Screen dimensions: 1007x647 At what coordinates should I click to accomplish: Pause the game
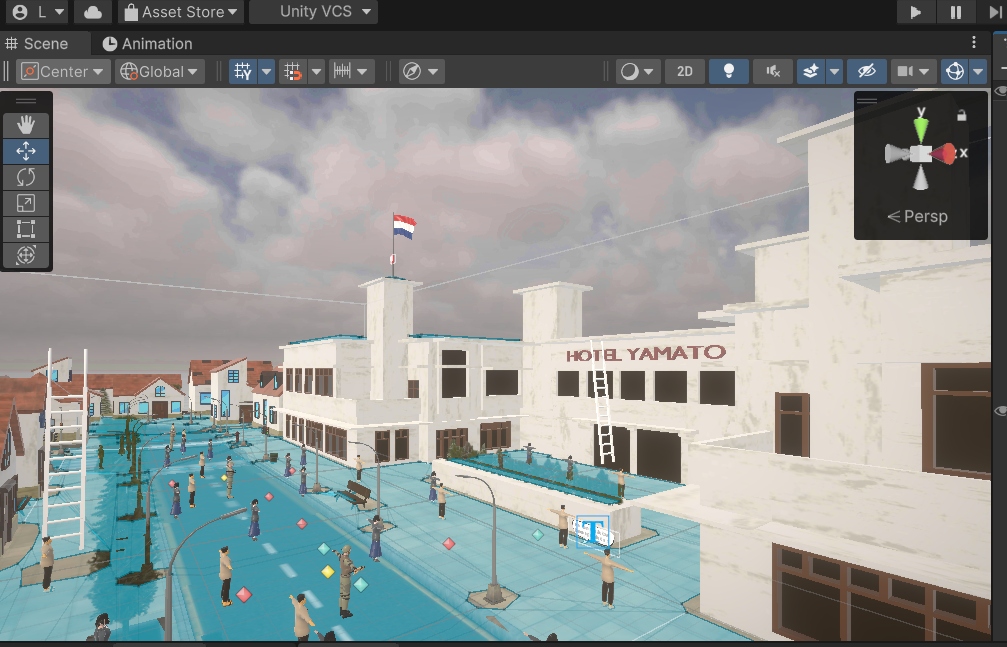click(x=956, y=12)
